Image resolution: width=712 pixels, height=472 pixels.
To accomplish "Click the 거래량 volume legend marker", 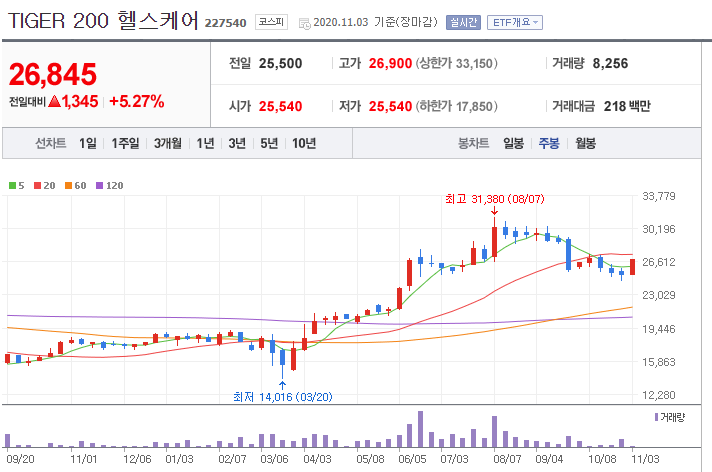I will coord(656,417).
